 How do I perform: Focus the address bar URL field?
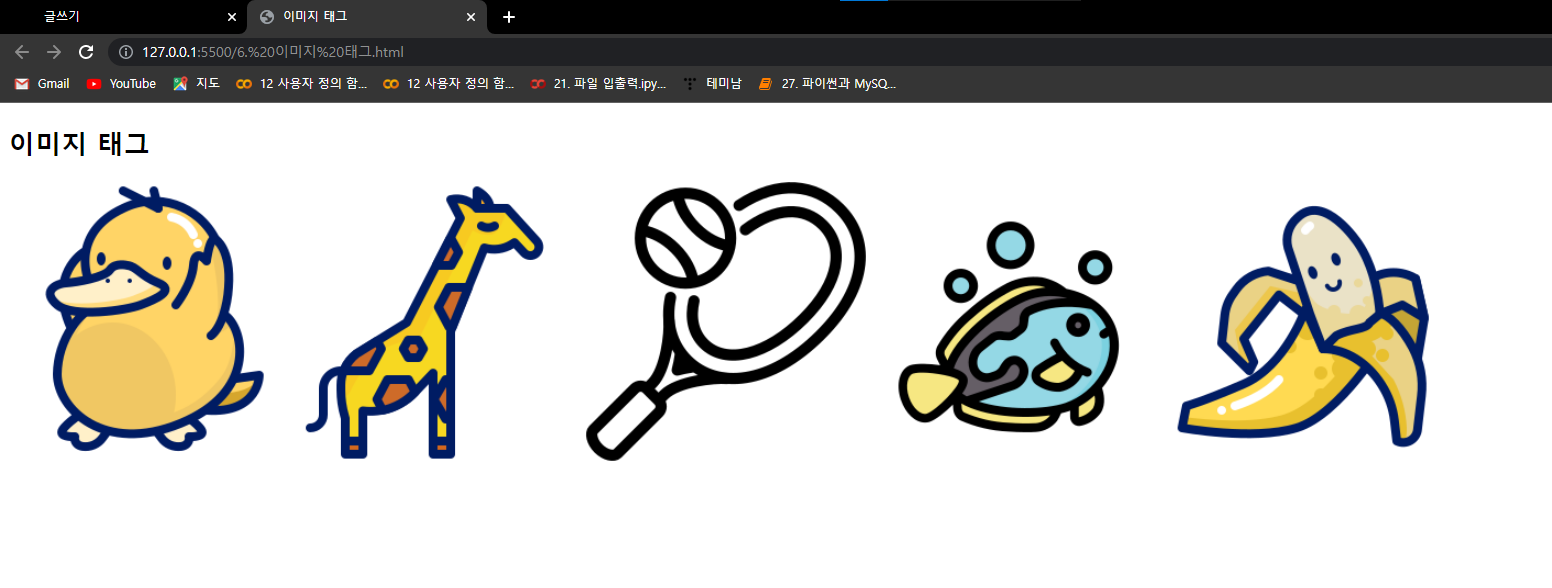830,52
